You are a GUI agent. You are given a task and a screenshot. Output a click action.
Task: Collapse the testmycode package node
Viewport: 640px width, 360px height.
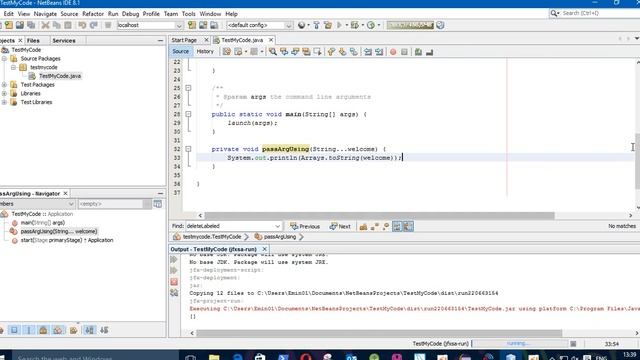pyautogui.click(x=13, y=67)
